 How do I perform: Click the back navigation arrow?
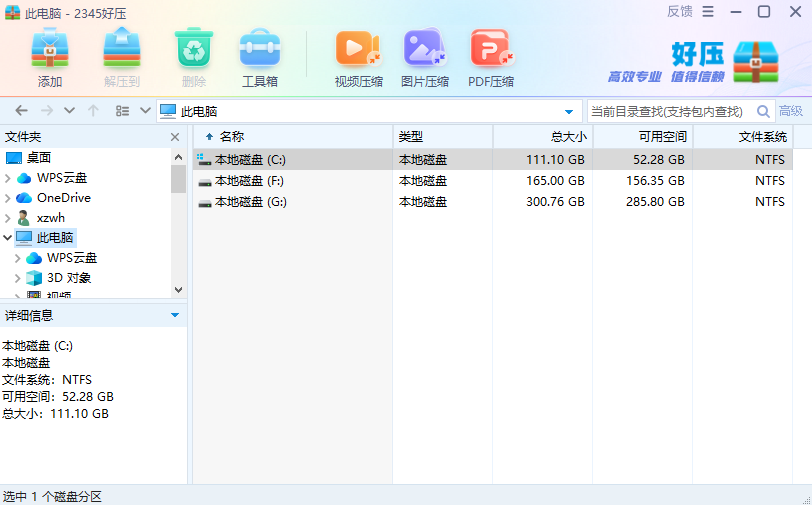point(21,111)
